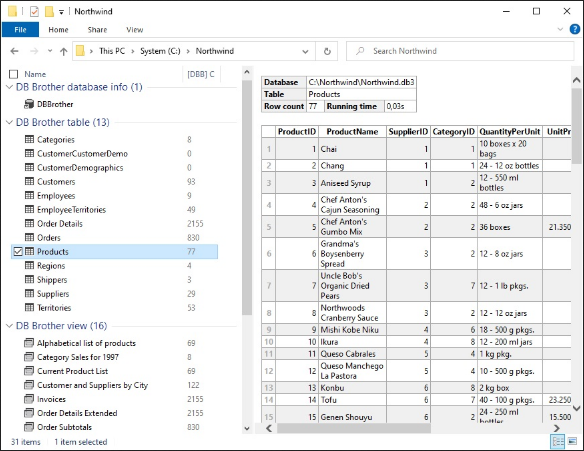
Task: Open the address bar history dropdown
Action: tap(305, 51)
